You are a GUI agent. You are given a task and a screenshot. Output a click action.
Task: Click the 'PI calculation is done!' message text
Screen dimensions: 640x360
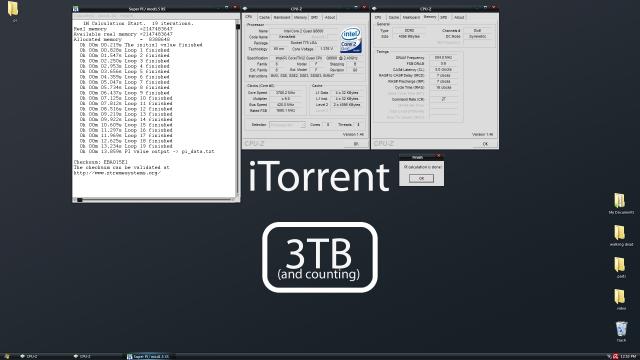click(x=421, y=167)
